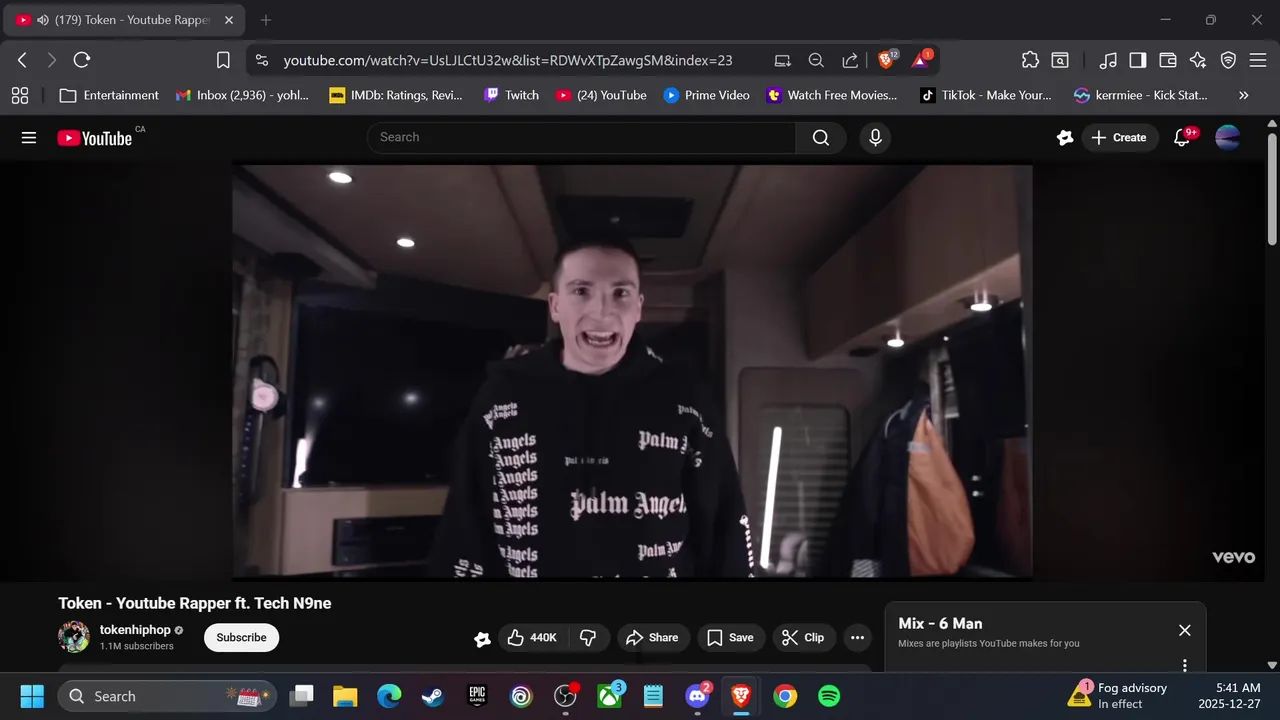Click the Create button

[x=1119, y=138]
